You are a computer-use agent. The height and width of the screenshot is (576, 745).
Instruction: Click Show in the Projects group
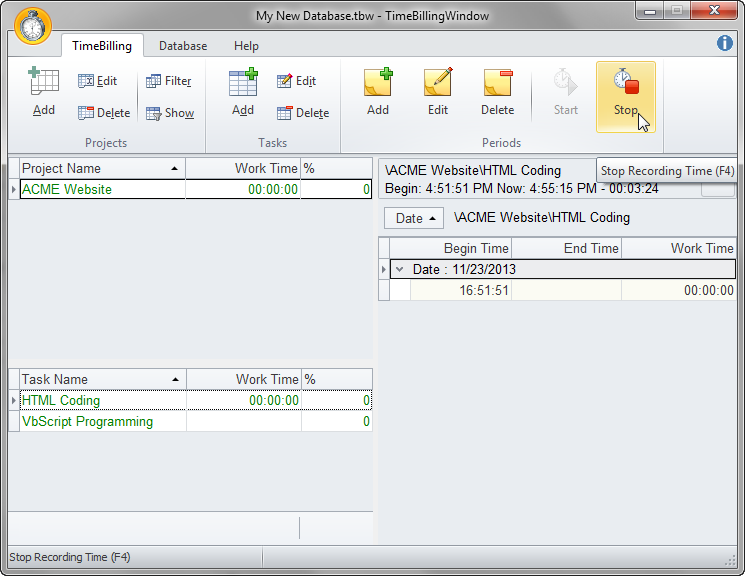[x=170, y=113]
